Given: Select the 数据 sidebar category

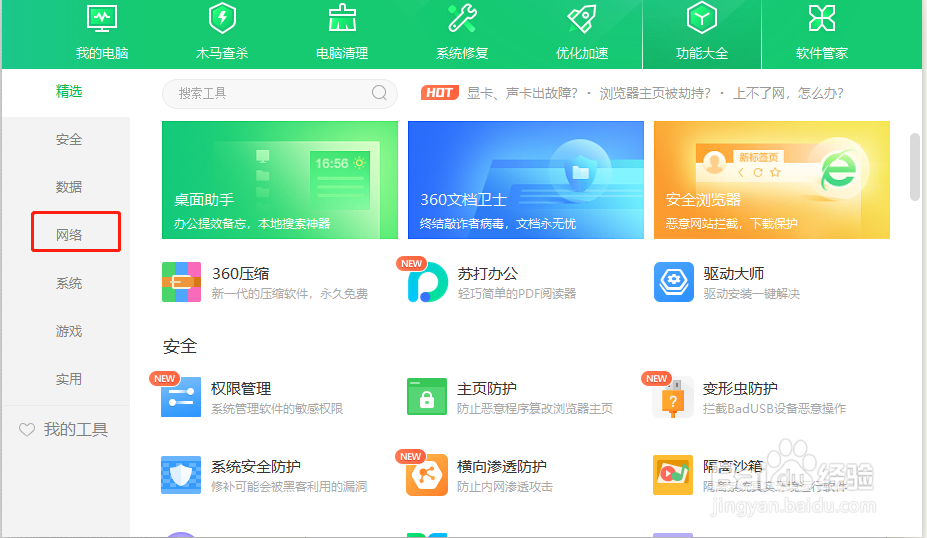Looking at the screenshot, I should pyautogui.click(x=69, y=187).
